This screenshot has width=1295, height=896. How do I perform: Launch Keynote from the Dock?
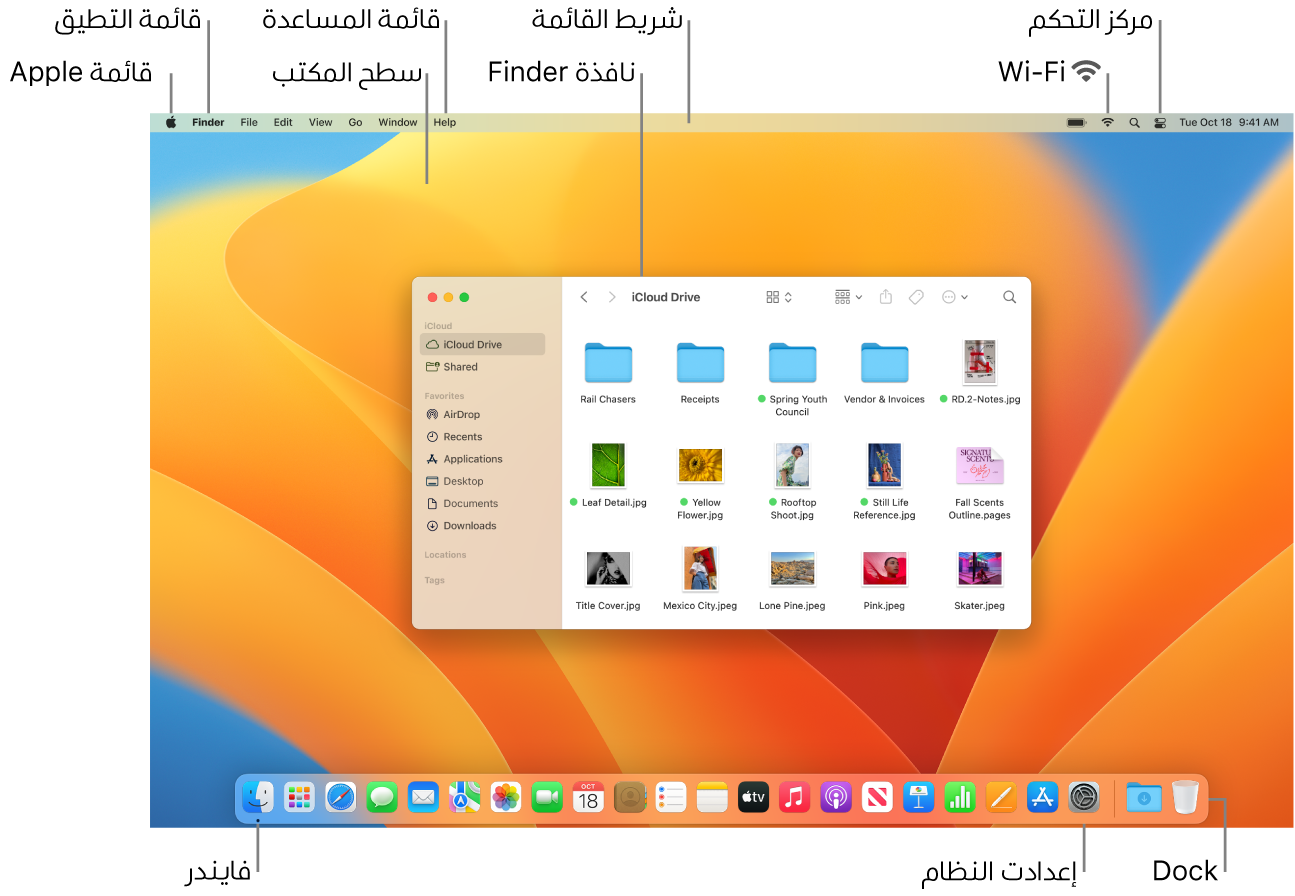(x=918, y=797)
